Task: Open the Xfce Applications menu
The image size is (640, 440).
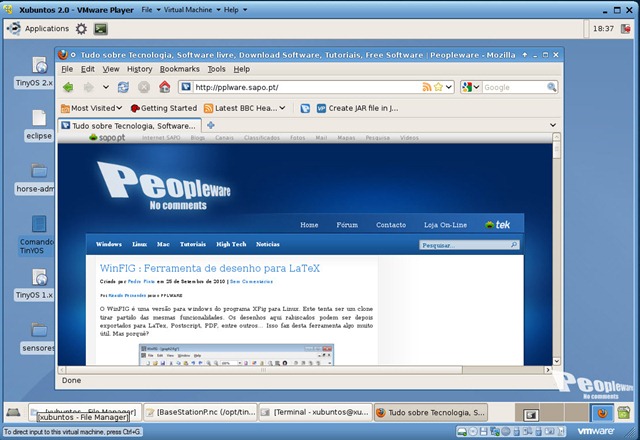Action: click(x=38, y=29)
